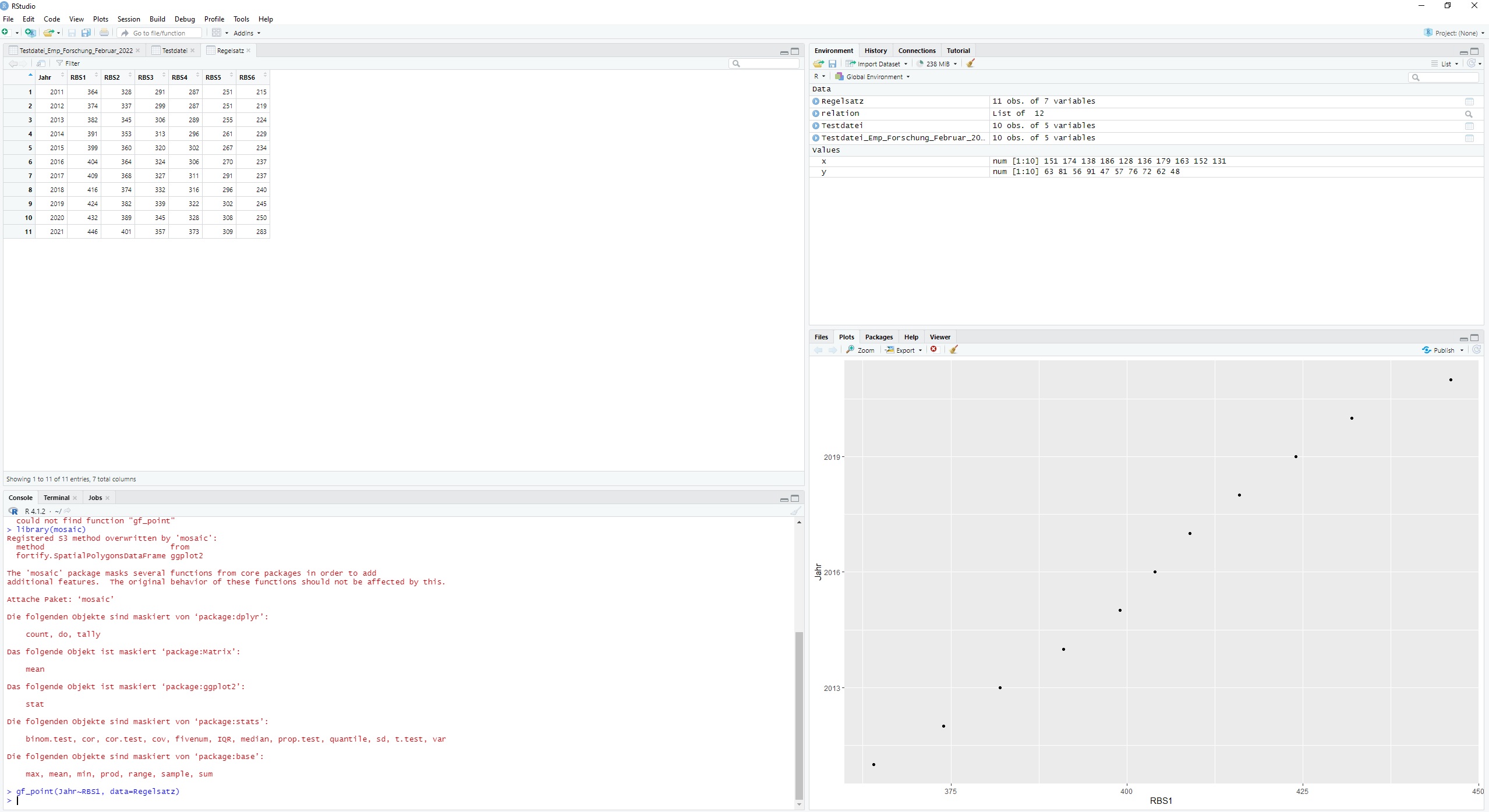Switch to the History tab
Image resolution: width=1489 pixels, height=812 pixels.
tap(875, 51)
